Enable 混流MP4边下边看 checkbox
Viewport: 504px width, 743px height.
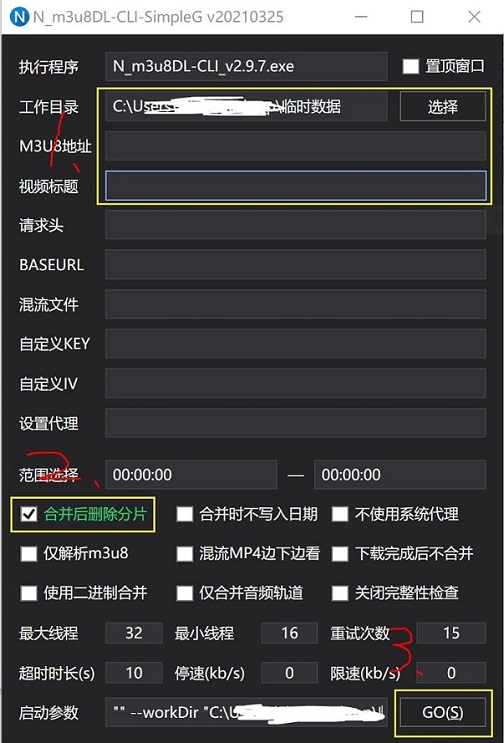184,553
